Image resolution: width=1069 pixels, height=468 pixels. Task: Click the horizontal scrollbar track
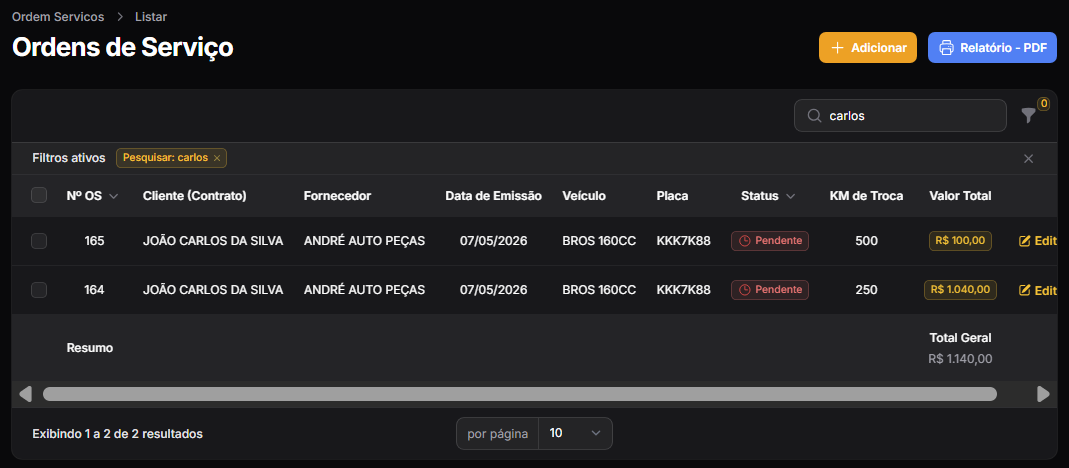(x=520, y=394)
